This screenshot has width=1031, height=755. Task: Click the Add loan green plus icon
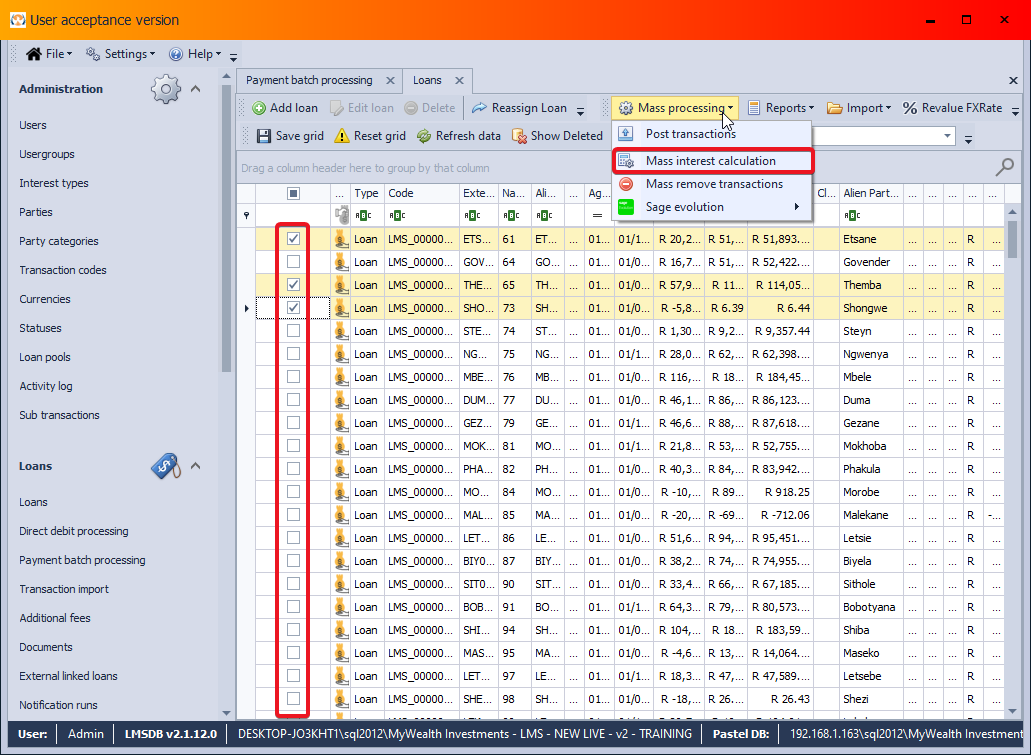[259, 108]
